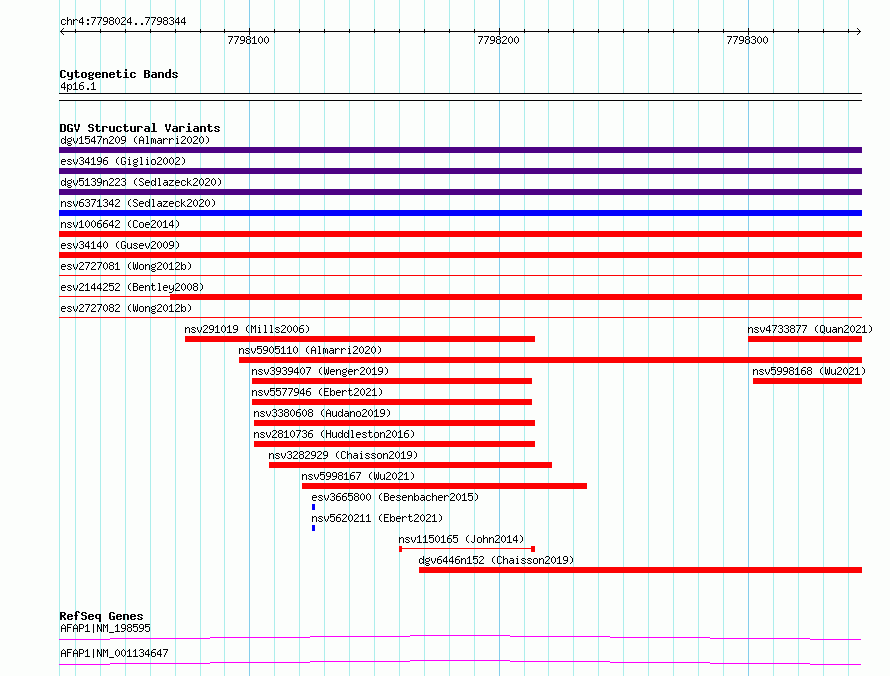Select the nsv3939407 (Wenger2019) label

tap(320, 371)
